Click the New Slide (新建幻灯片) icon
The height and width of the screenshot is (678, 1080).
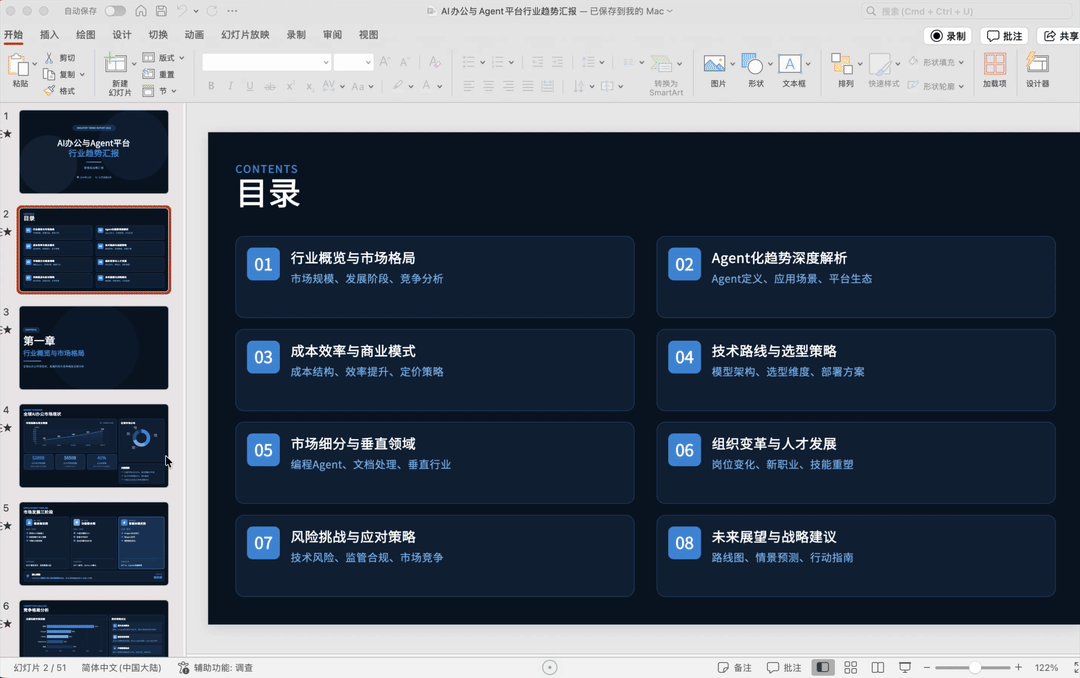point(115,64)
